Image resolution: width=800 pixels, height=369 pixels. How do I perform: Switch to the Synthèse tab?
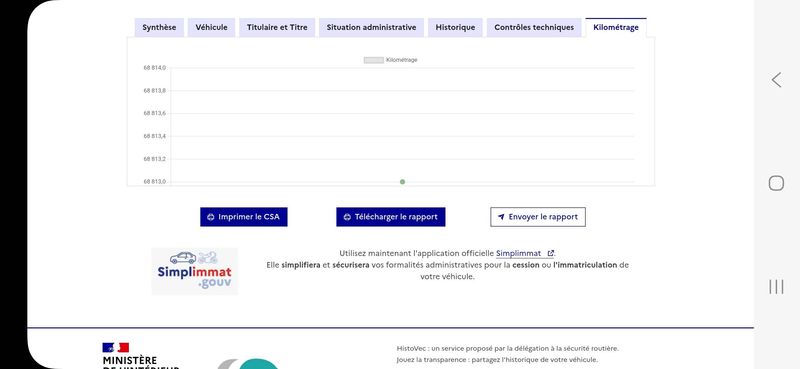click(159, 28)
